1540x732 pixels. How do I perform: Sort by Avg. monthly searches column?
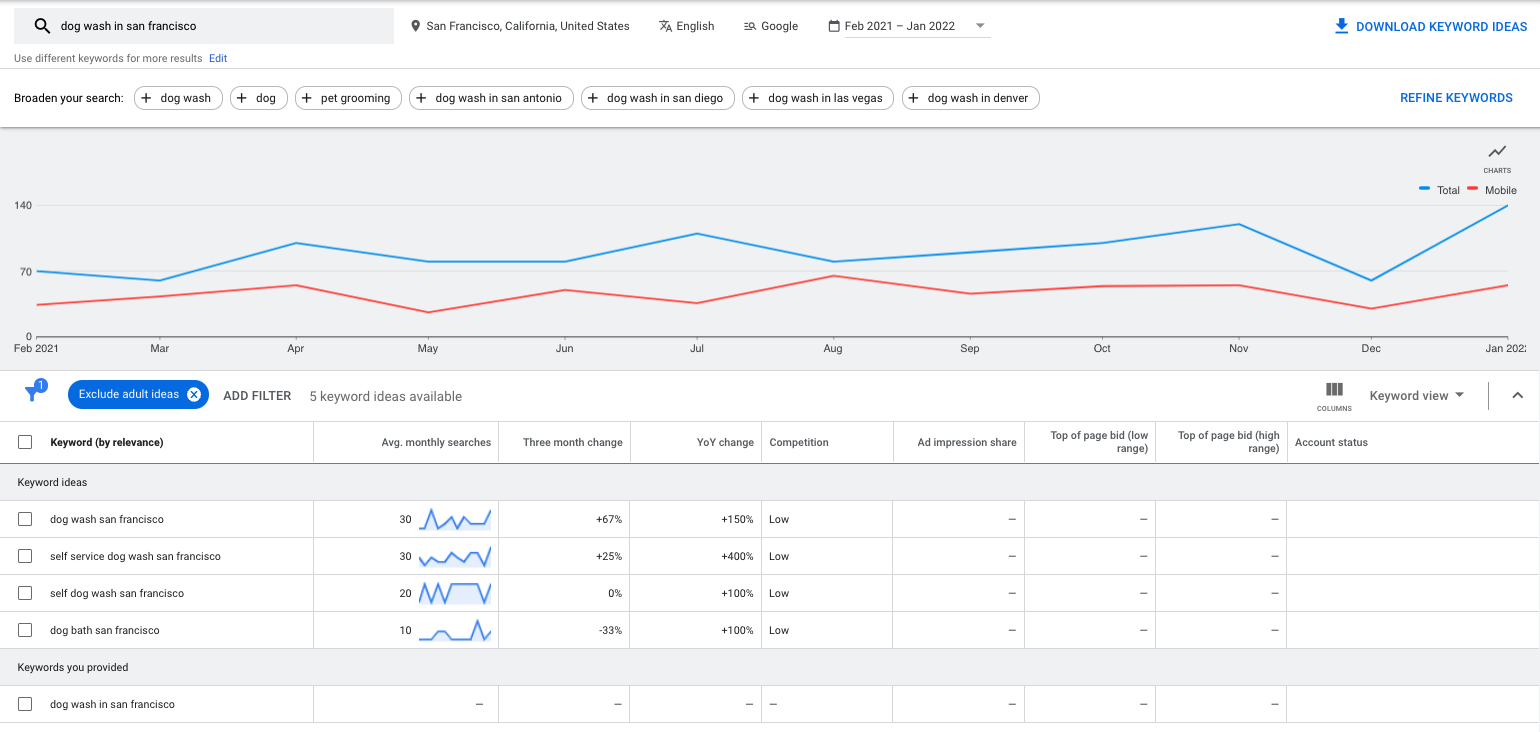click(436, 442)
